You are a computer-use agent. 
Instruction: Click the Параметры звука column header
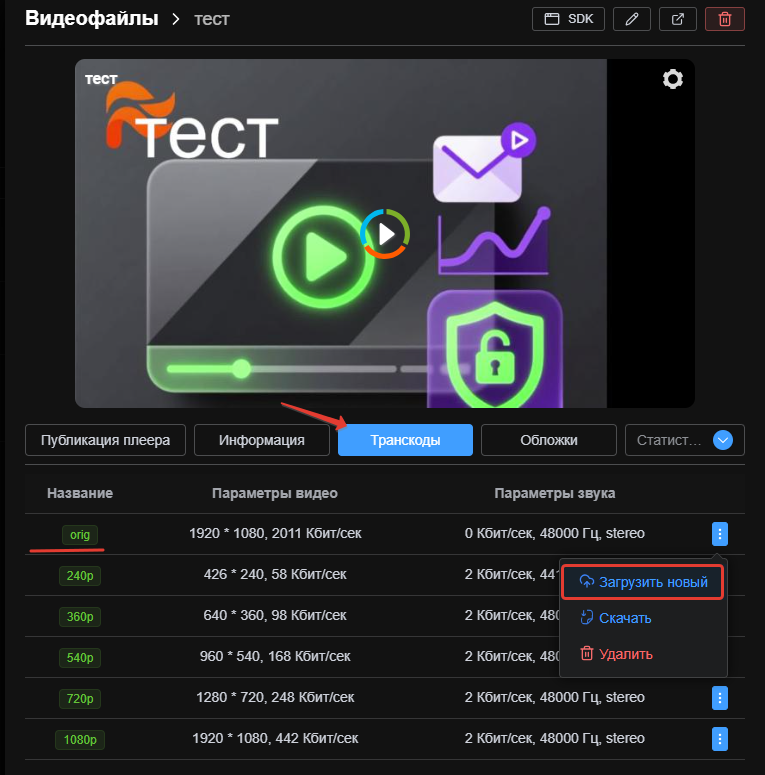click(554, 493)
